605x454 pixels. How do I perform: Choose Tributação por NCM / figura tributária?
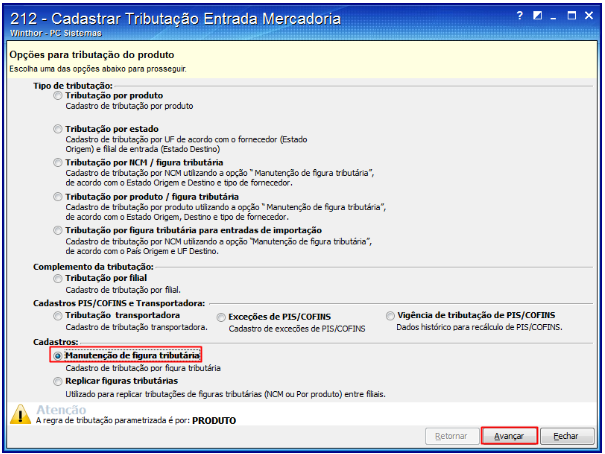(57, 163)
